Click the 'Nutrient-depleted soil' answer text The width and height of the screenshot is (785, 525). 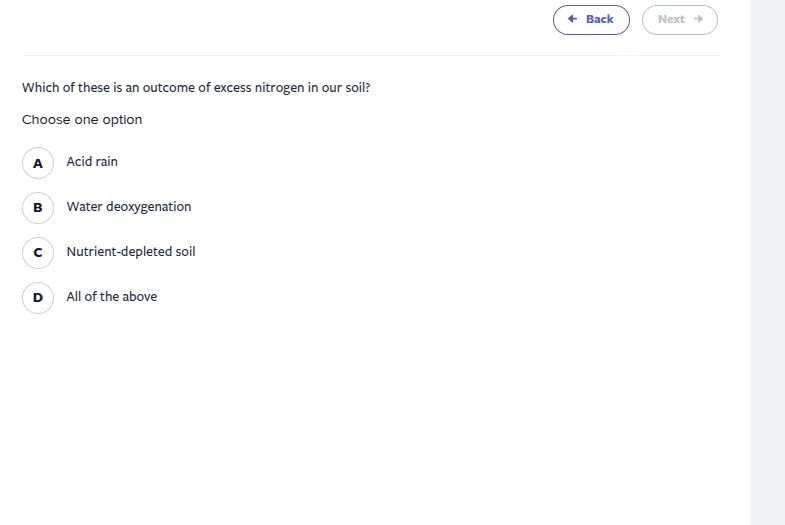130,251
